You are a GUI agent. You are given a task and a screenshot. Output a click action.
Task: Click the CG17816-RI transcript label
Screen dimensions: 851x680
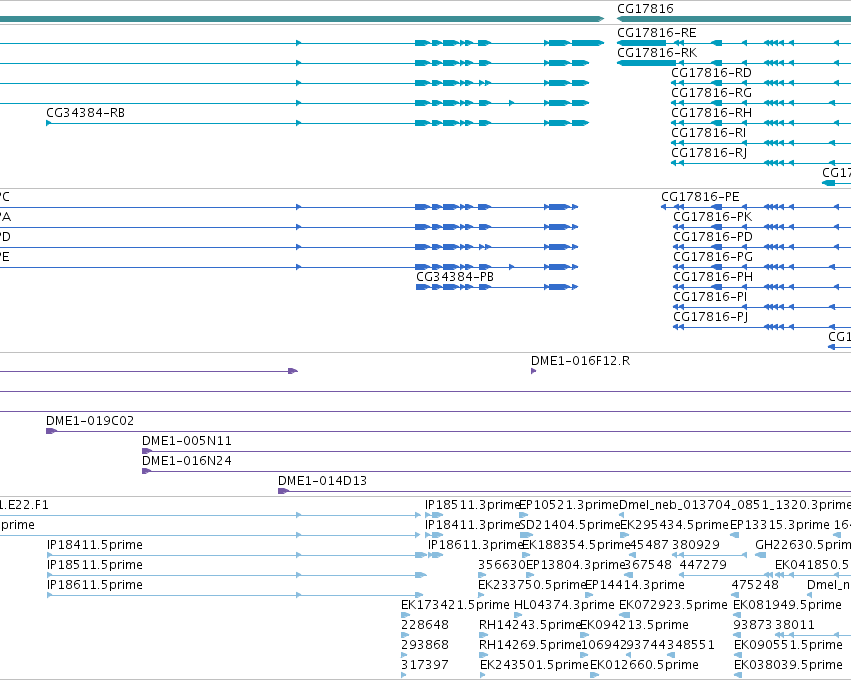[709, 133]
